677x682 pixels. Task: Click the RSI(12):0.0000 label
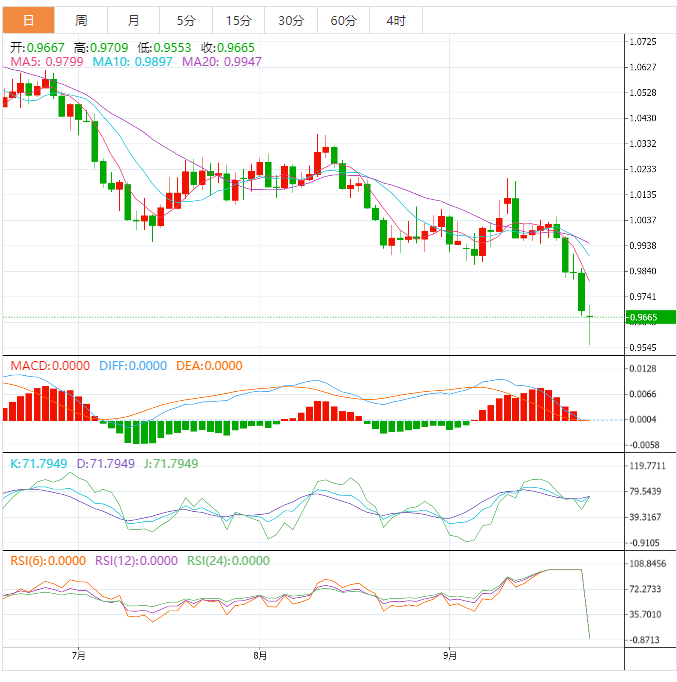coord(136,561)
